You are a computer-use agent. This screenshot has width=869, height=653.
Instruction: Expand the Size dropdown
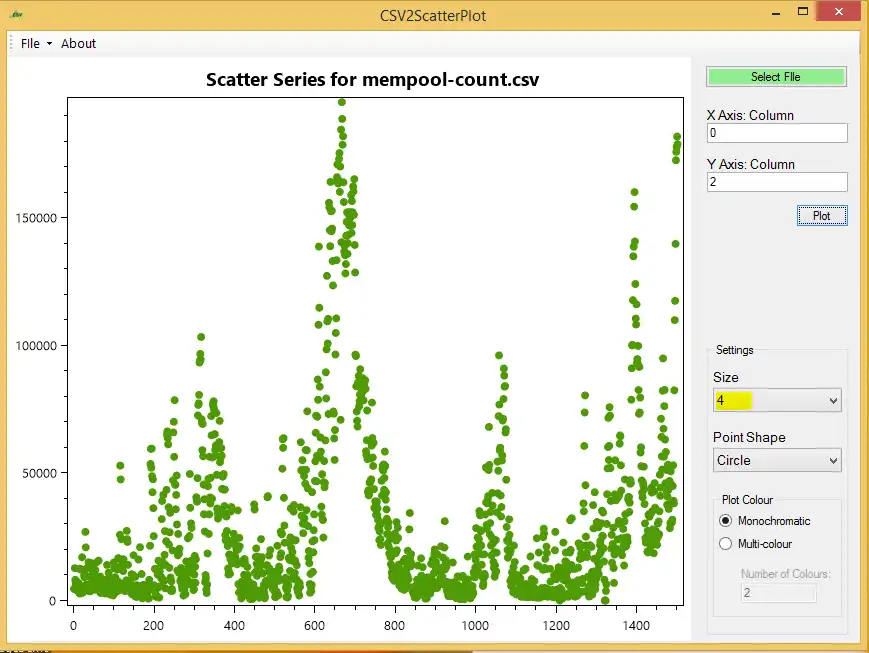point(833,401)
